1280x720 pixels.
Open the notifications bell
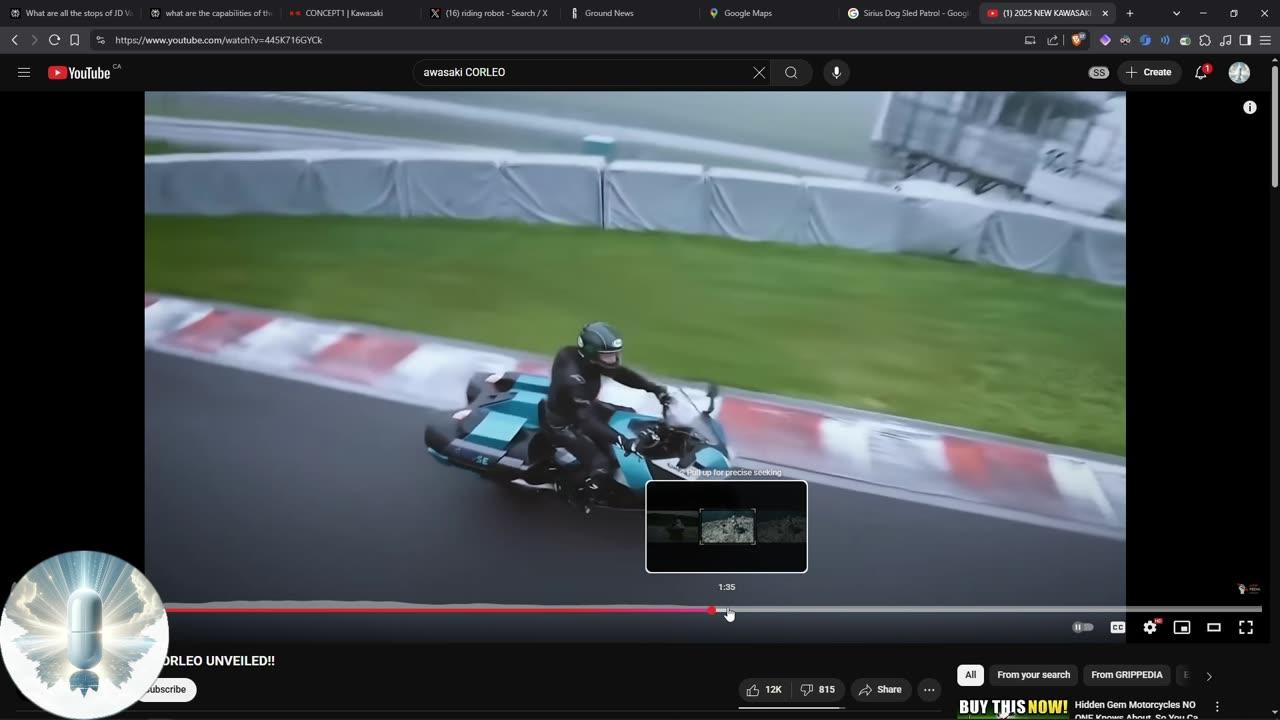[1201, 72]
